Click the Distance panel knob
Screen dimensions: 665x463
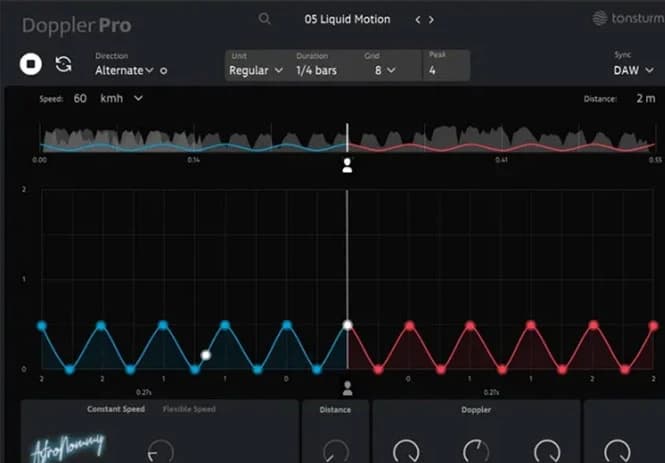pos(336,452)
